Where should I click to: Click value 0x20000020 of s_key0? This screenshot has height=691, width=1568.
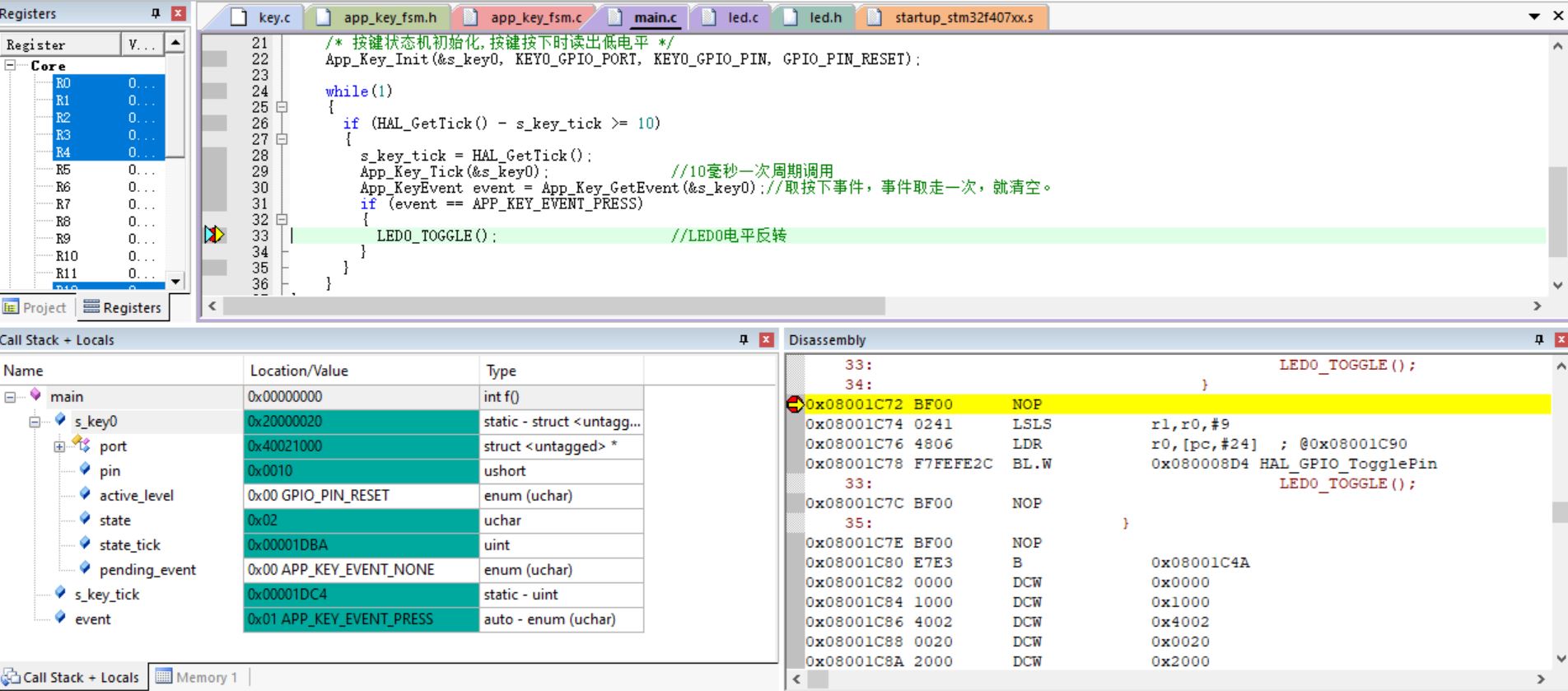coord(362,422)
